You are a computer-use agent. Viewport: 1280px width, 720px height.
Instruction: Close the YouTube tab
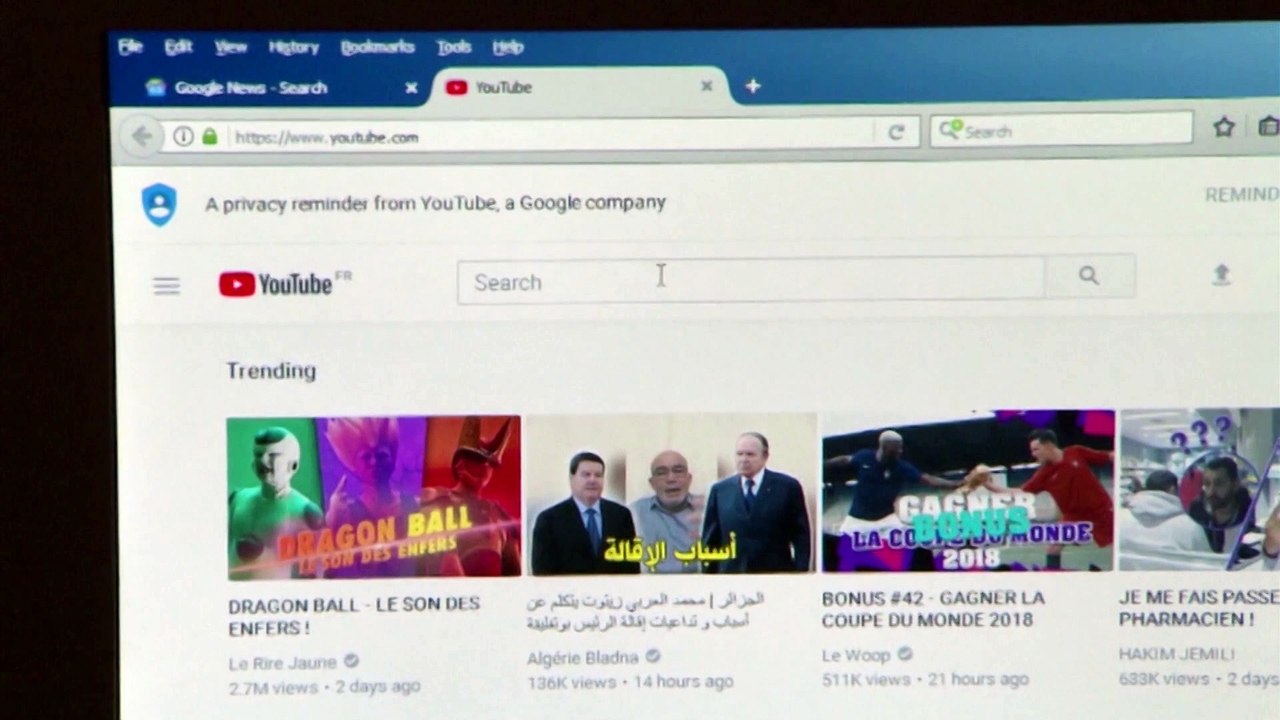(707, 86)
